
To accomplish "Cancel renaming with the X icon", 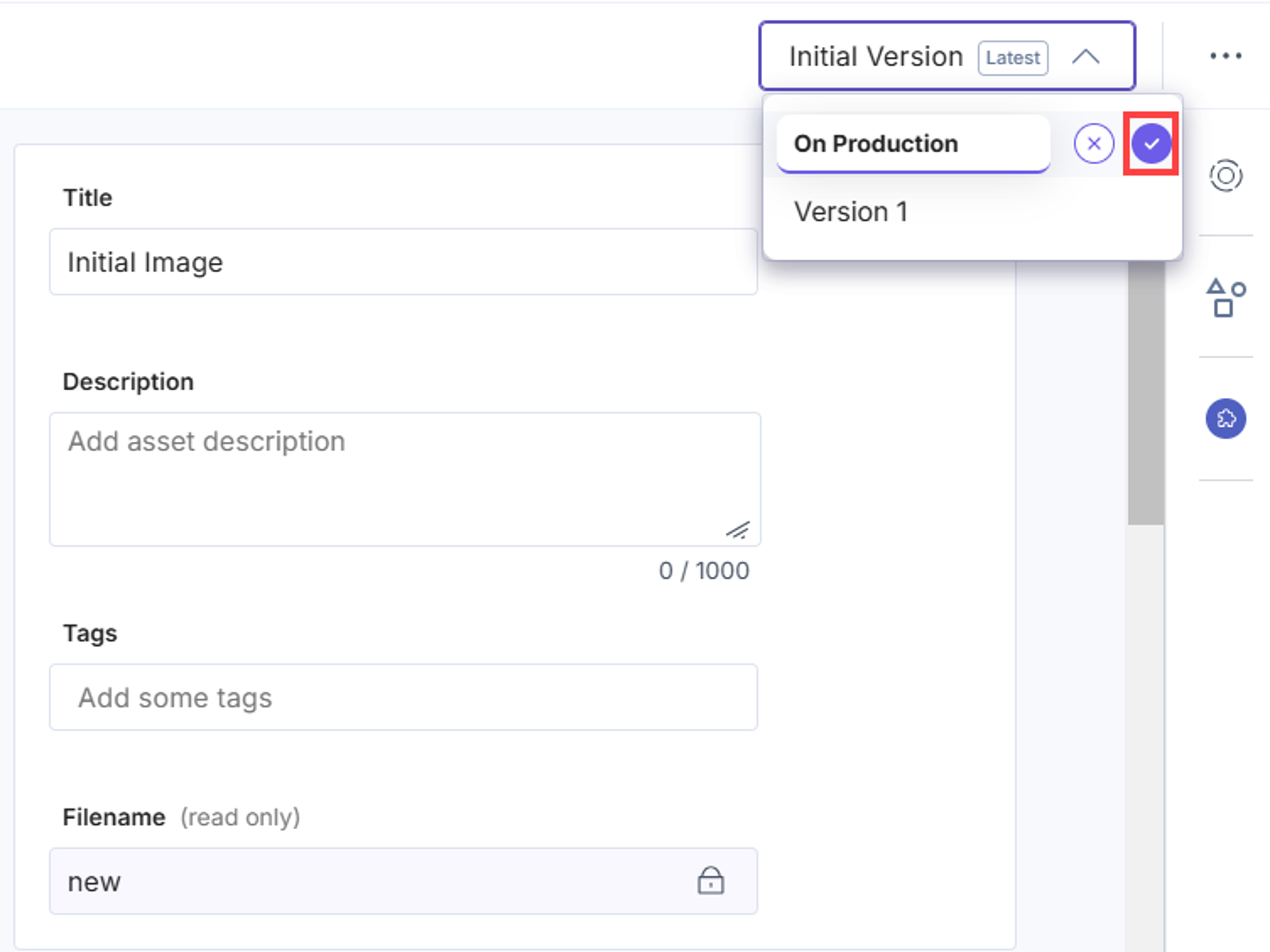I will (1094, 143).
